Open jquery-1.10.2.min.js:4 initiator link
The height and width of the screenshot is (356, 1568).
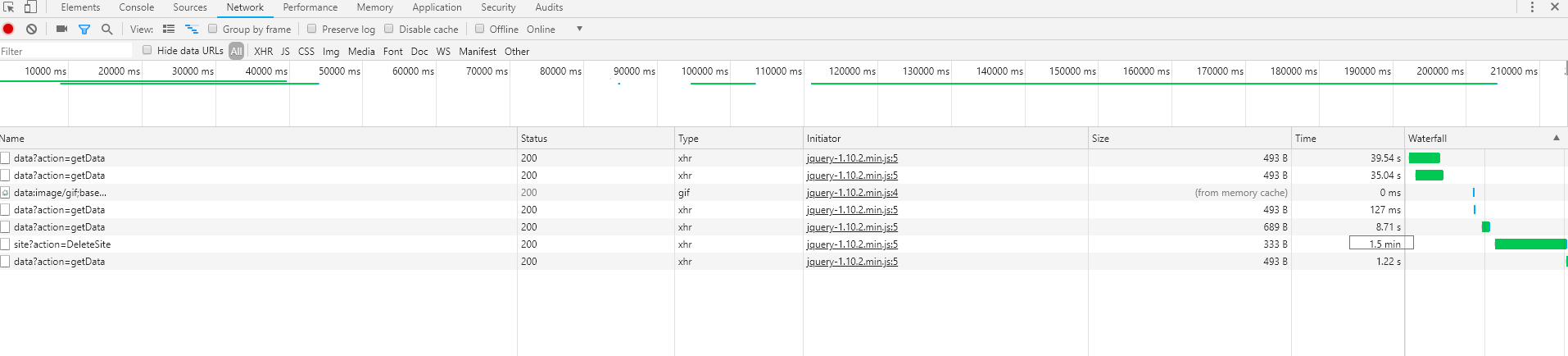coord(852,193)
